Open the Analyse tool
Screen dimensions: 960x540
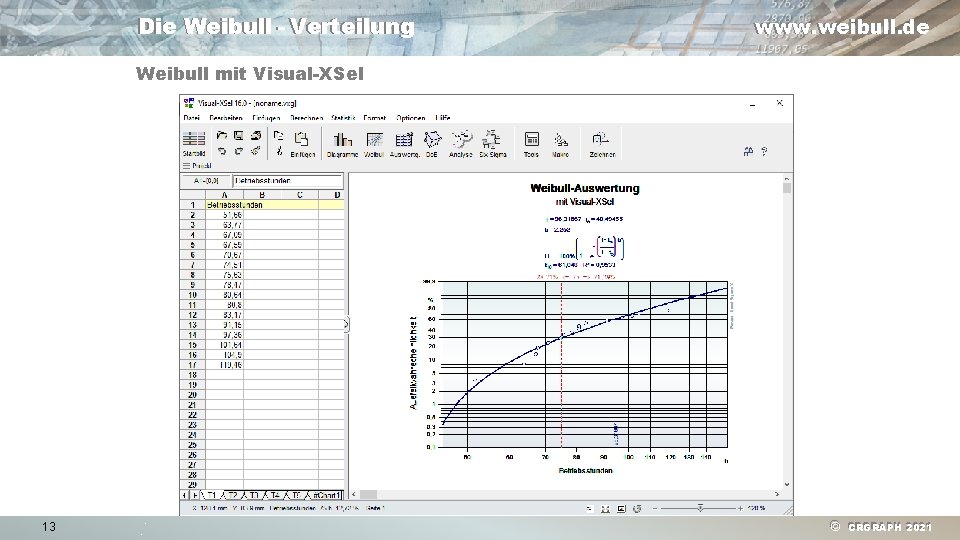tap(460, 144)
